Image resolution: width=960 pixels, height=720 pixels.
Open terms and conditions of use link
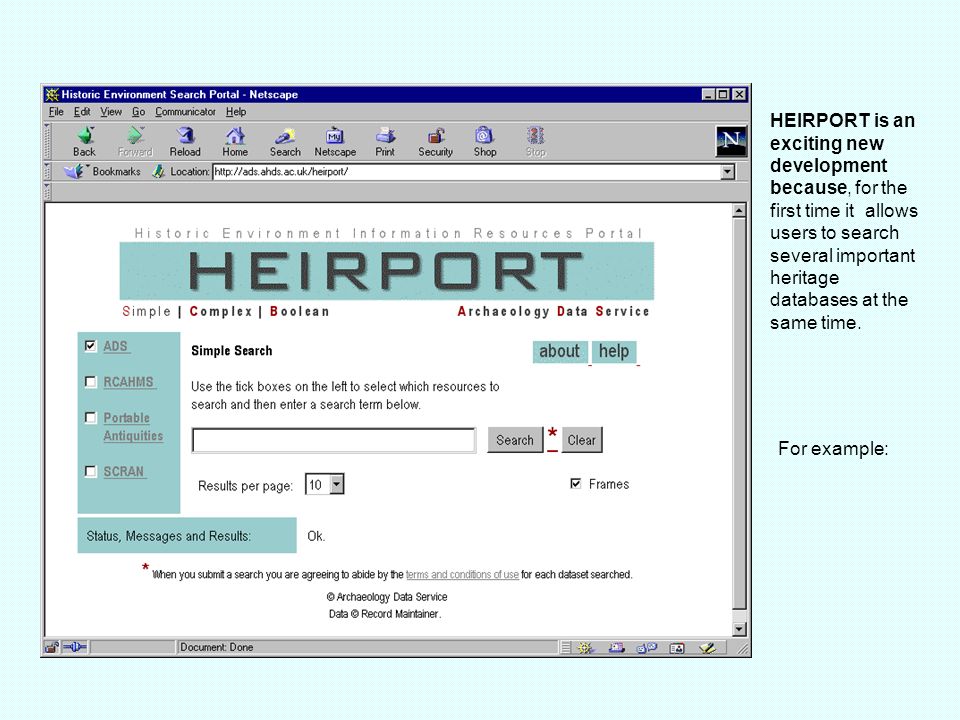(x=462, y=574)
